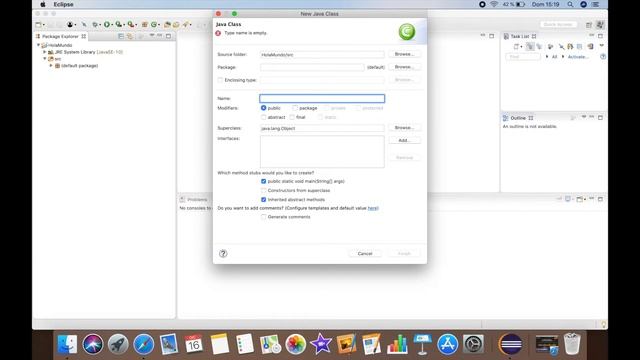Browse for the Source folder
Screen dimensions: 640x360
[x=404, y=54]
